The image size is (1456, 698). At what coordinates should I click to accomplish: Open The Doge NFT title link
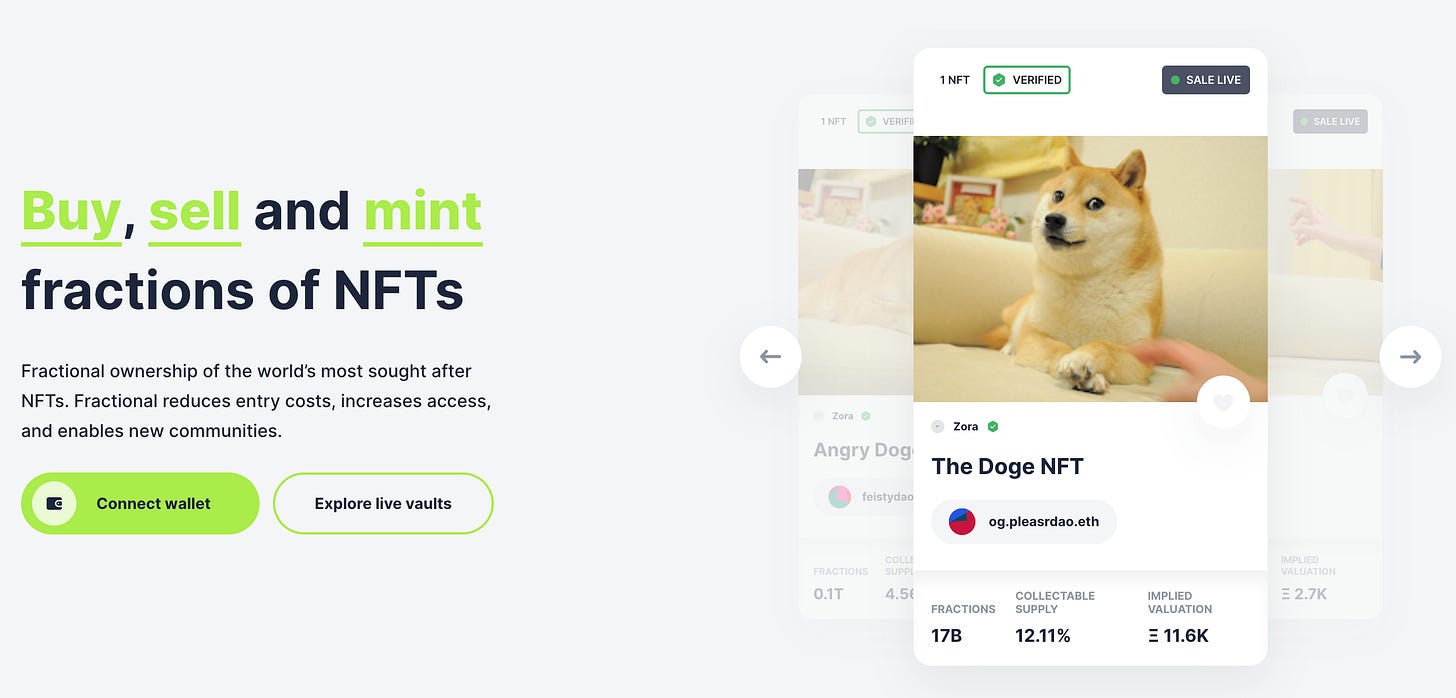point(1007,466)
